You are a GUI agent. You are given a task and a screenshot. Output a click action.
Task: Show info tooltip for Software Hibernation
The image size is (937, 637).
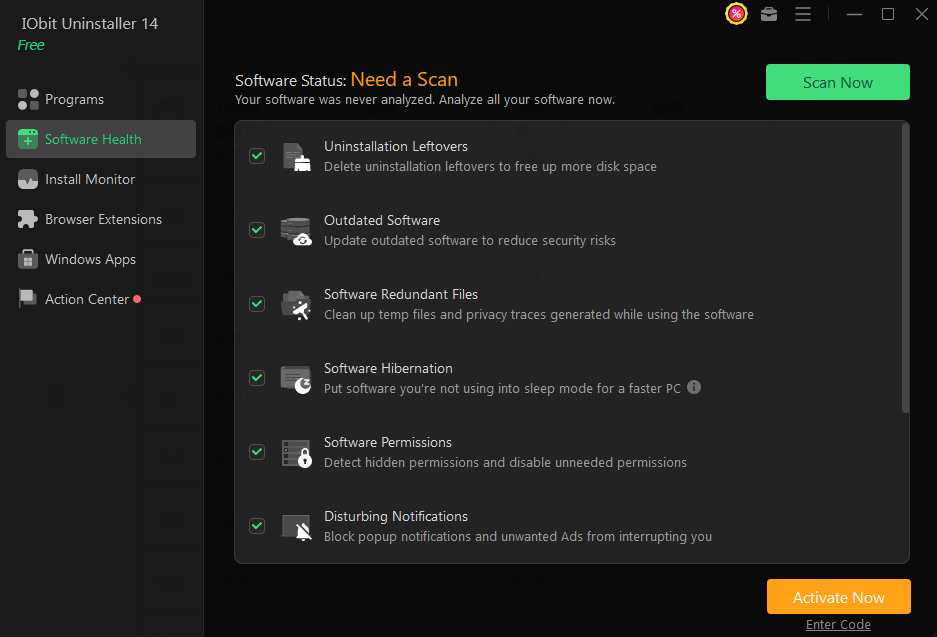tap(694, 387)
